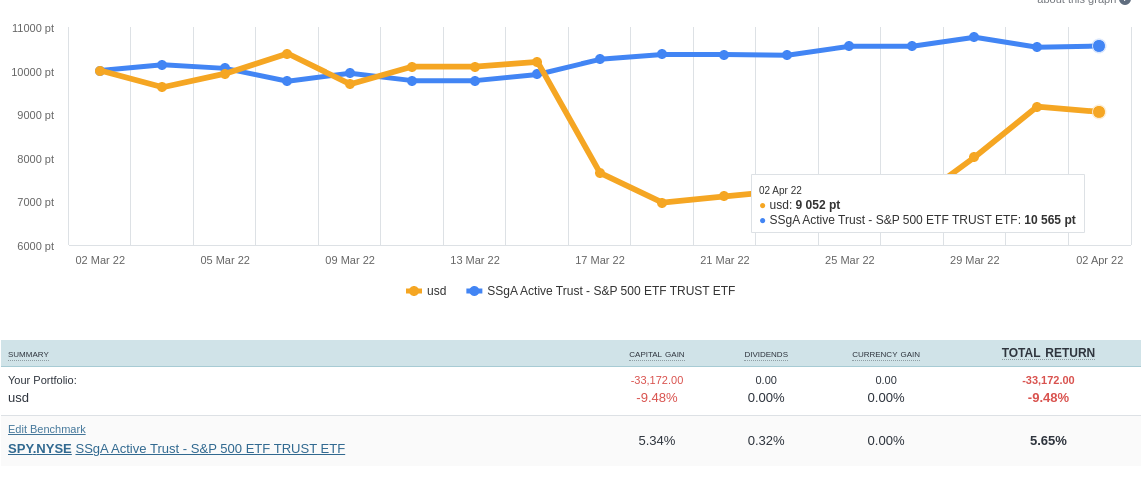This screenshot has height=486, width=1146.
Task: Click blue S&P 500 data point at 29 Mar 22
Action: 974,37
